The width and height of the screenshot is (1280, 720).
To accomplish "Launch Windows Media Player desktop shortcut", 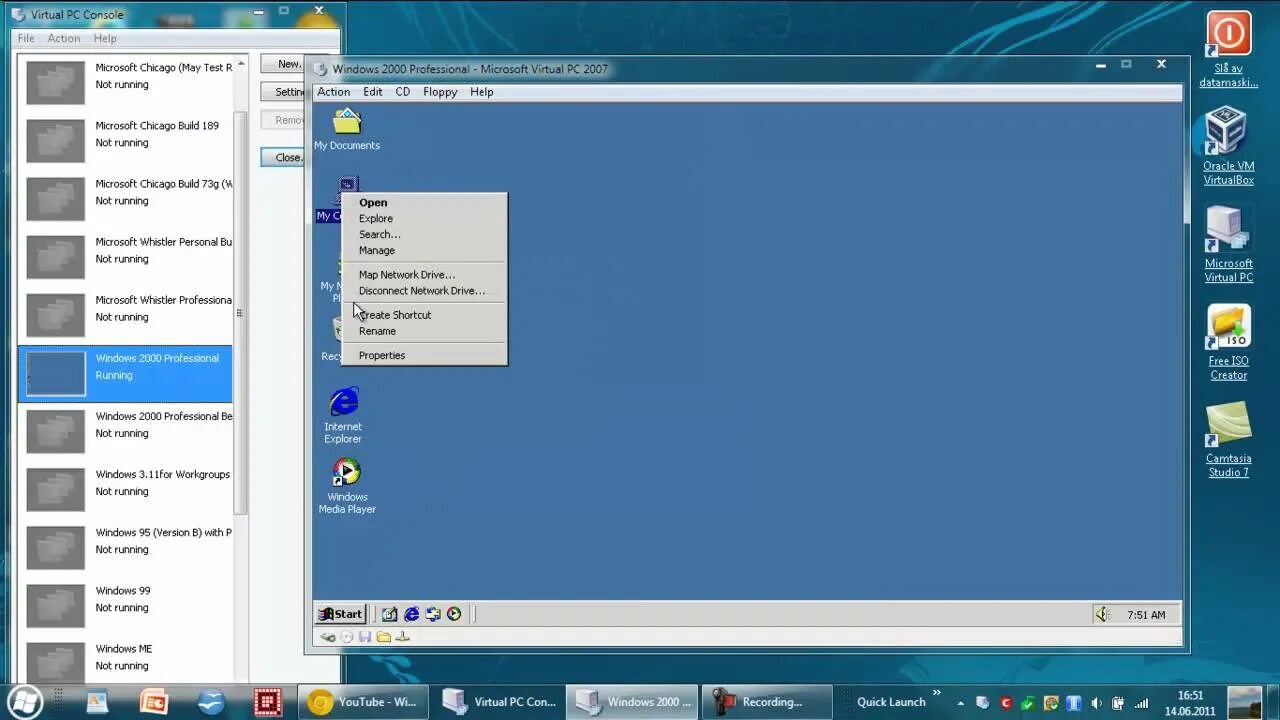I will click(x=347, y=485).
